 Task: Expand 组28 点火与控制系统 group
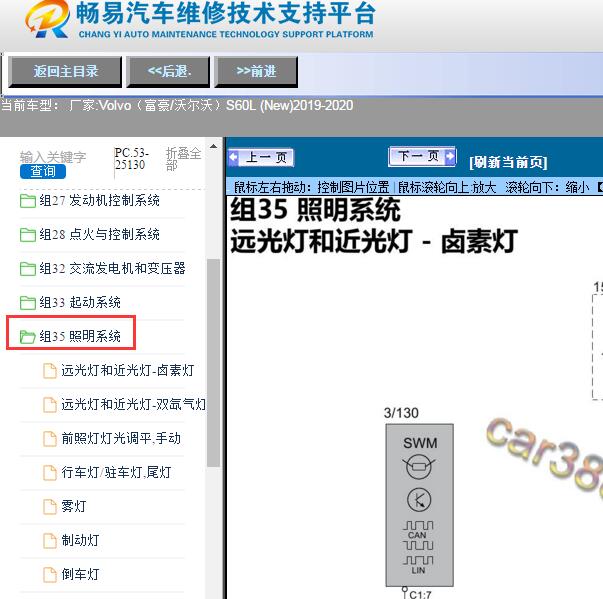coord(99,235)
